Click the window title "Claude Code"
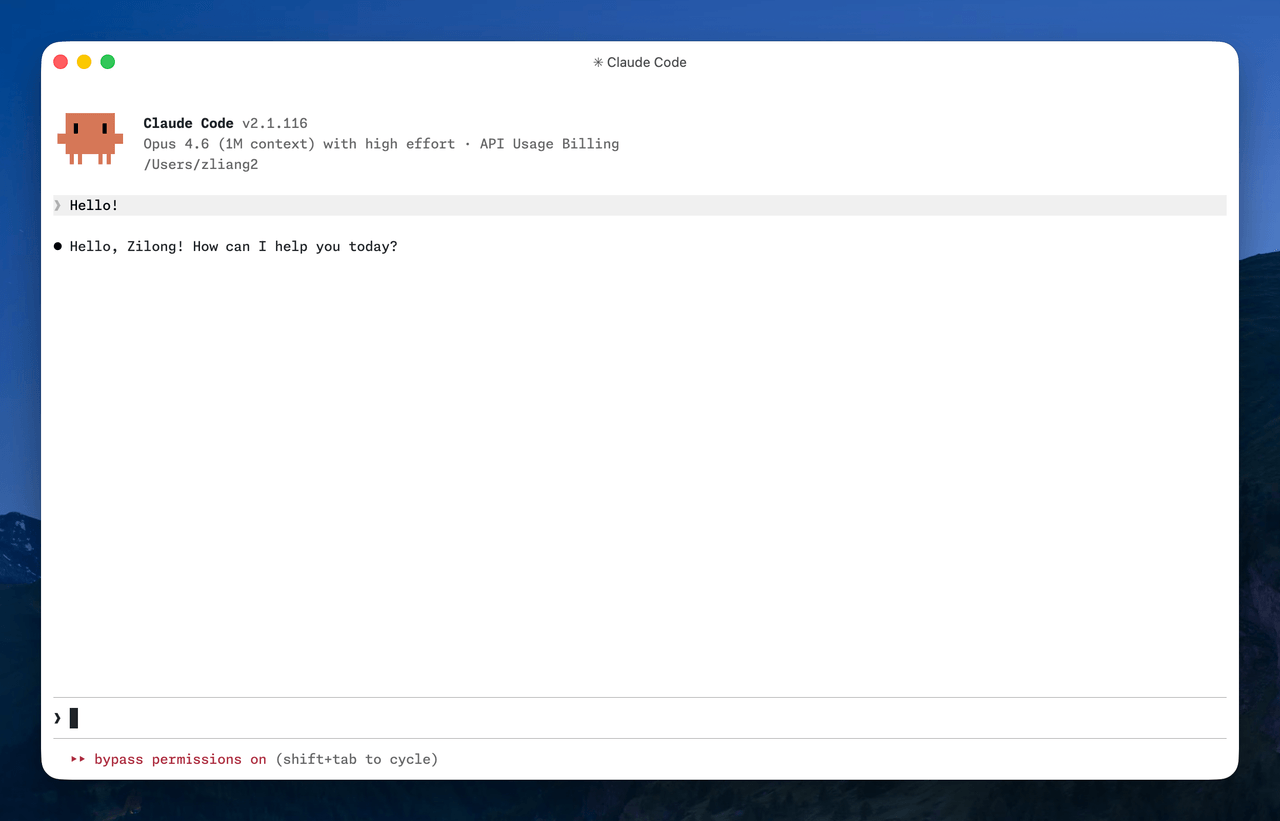The height and width of the screenshot is (821, 1280). (647, 62)
